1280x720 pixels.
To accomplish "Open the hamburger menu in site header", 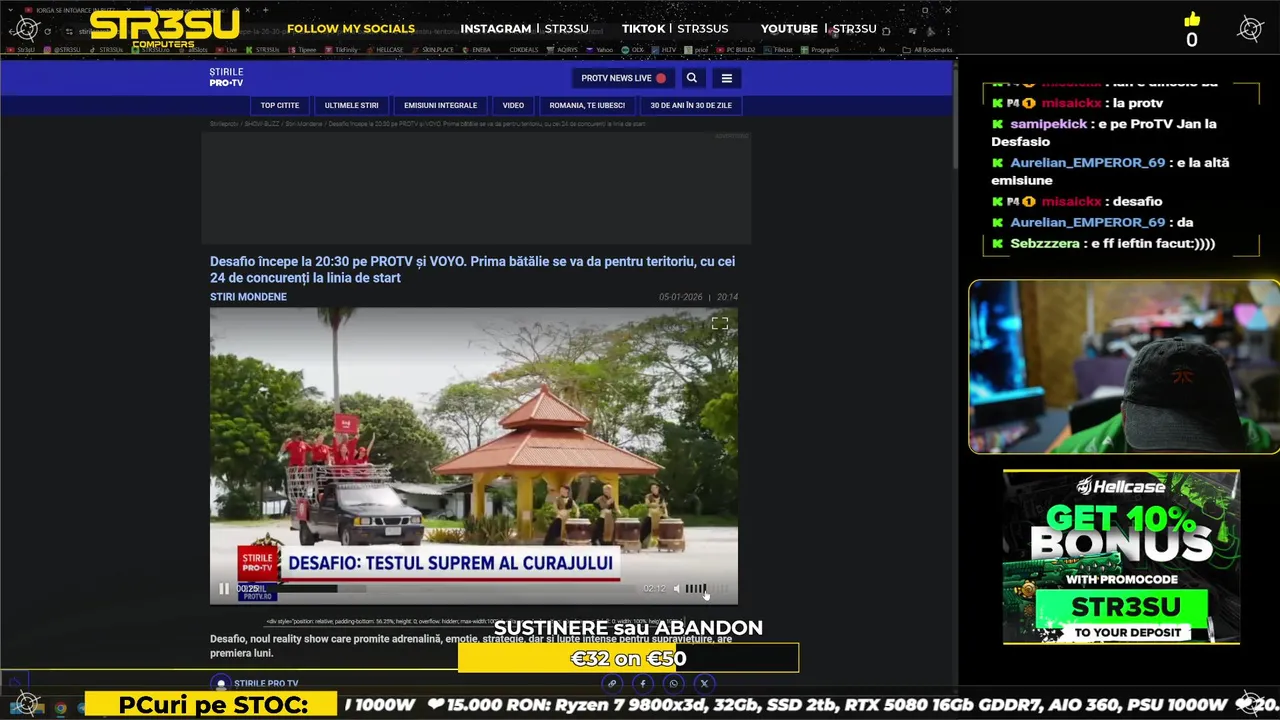I will [727, 78].
